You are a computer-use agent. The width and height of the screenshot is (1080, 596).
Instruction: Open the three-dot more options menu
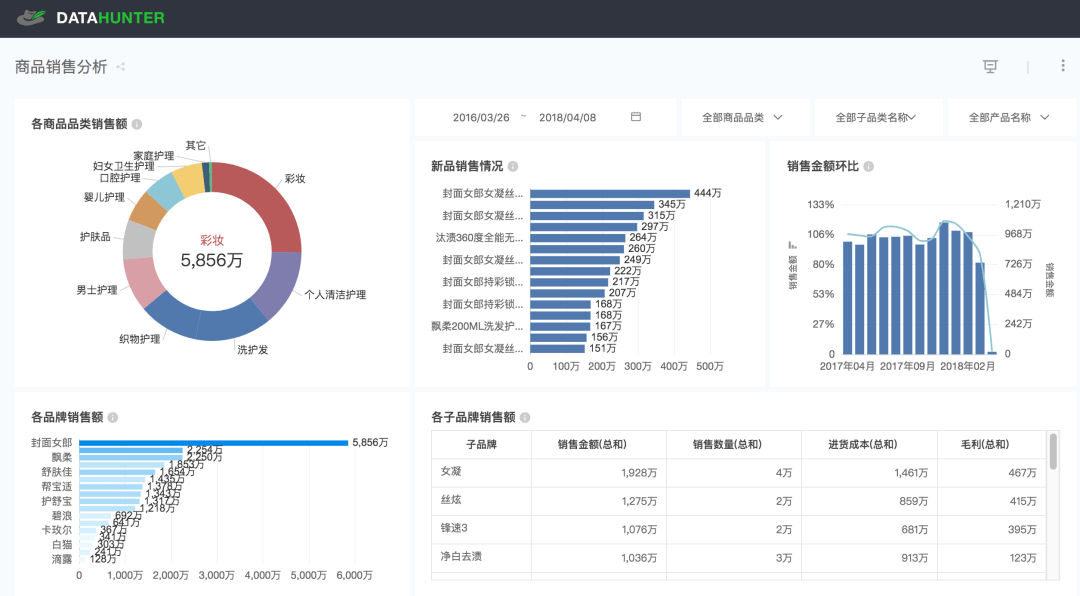(x=1062, y=67)
